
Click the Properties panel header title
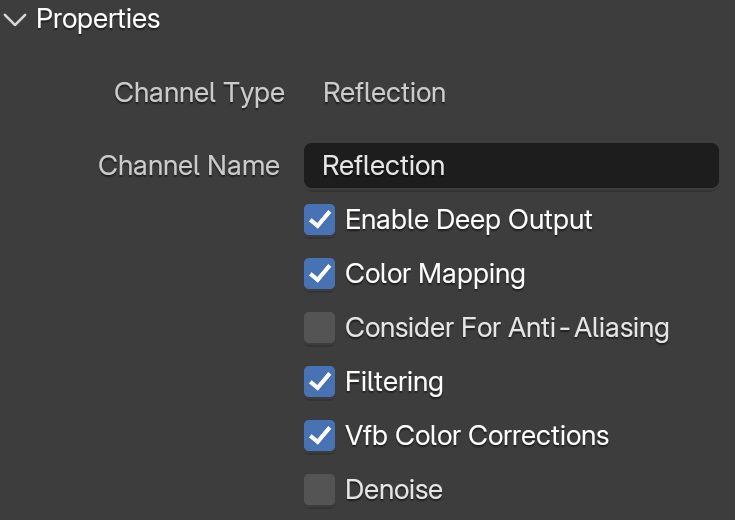click(98, 19)
